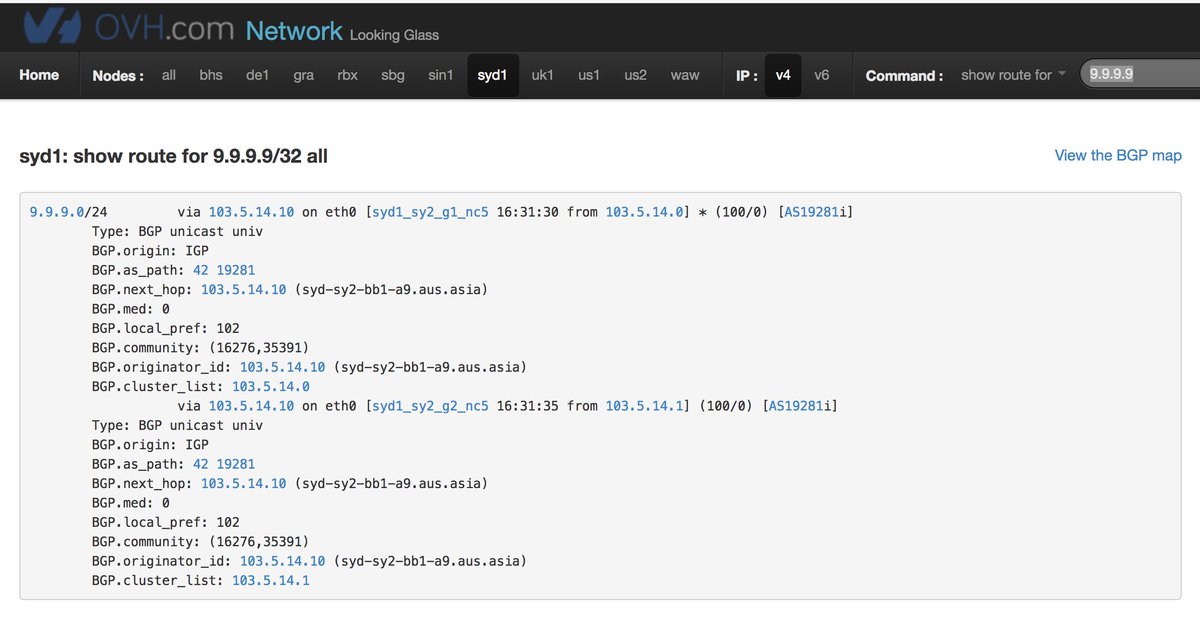The image size is (1200, 640).
Task: Select the us2 node
Action: 635,75
